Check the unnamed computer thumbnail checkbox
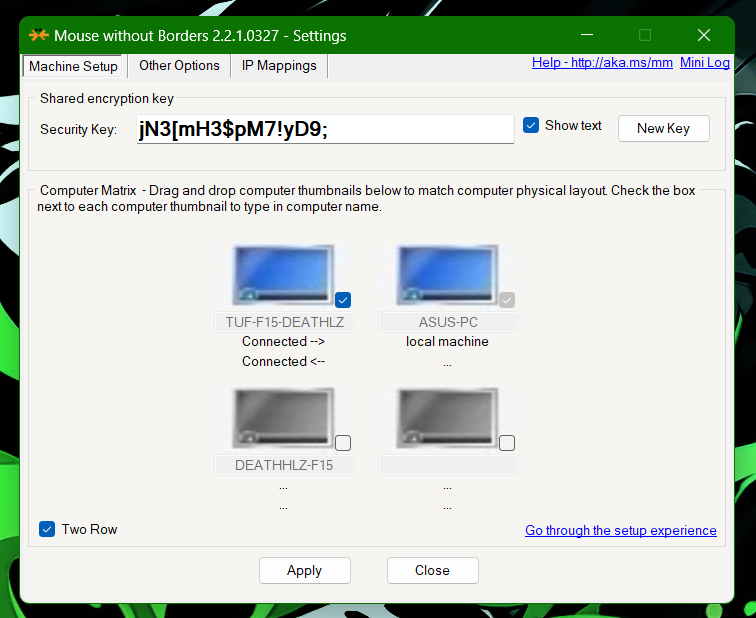This screenshot has height=618, width=756. (x=507, y=443)
